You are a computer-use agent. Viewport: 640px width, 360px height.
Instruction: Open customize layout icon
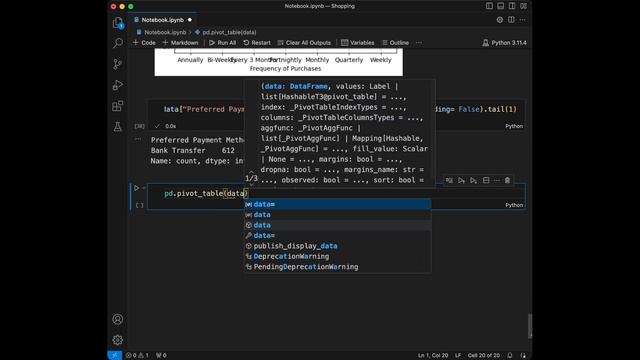coord(523,6)
